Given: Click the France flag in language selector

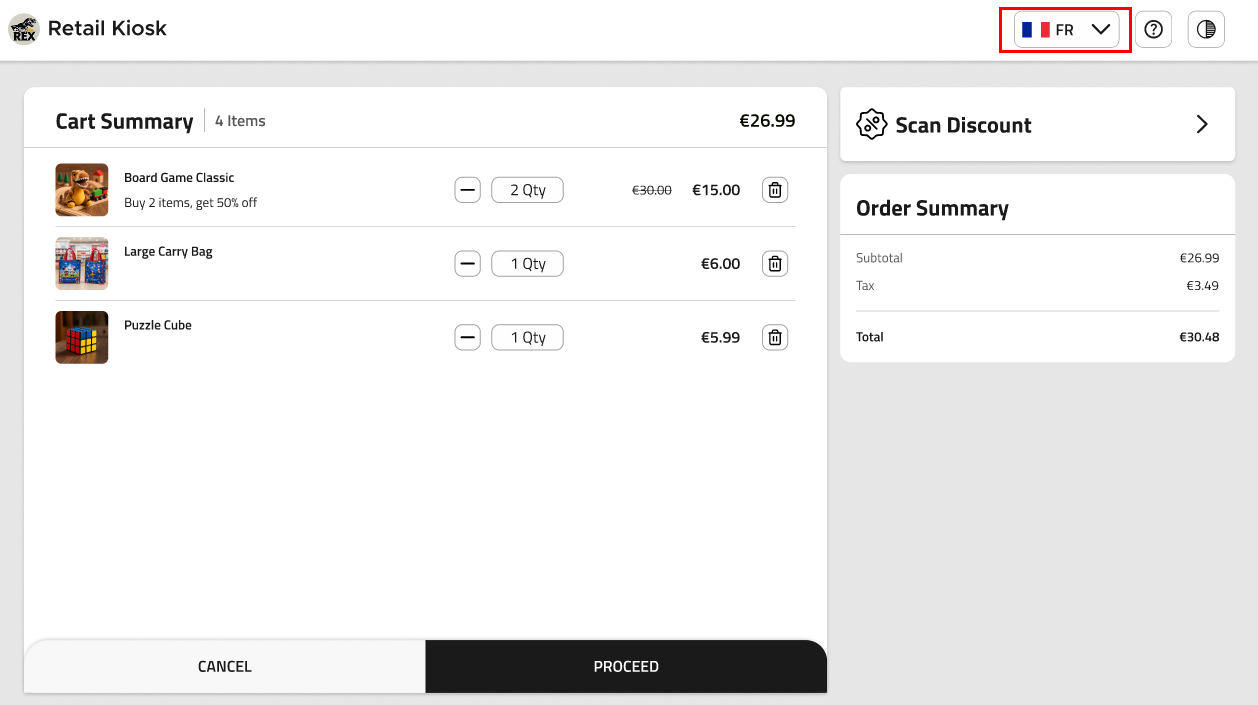Looking at the screenshot, I should click(x=1035, y=30).
